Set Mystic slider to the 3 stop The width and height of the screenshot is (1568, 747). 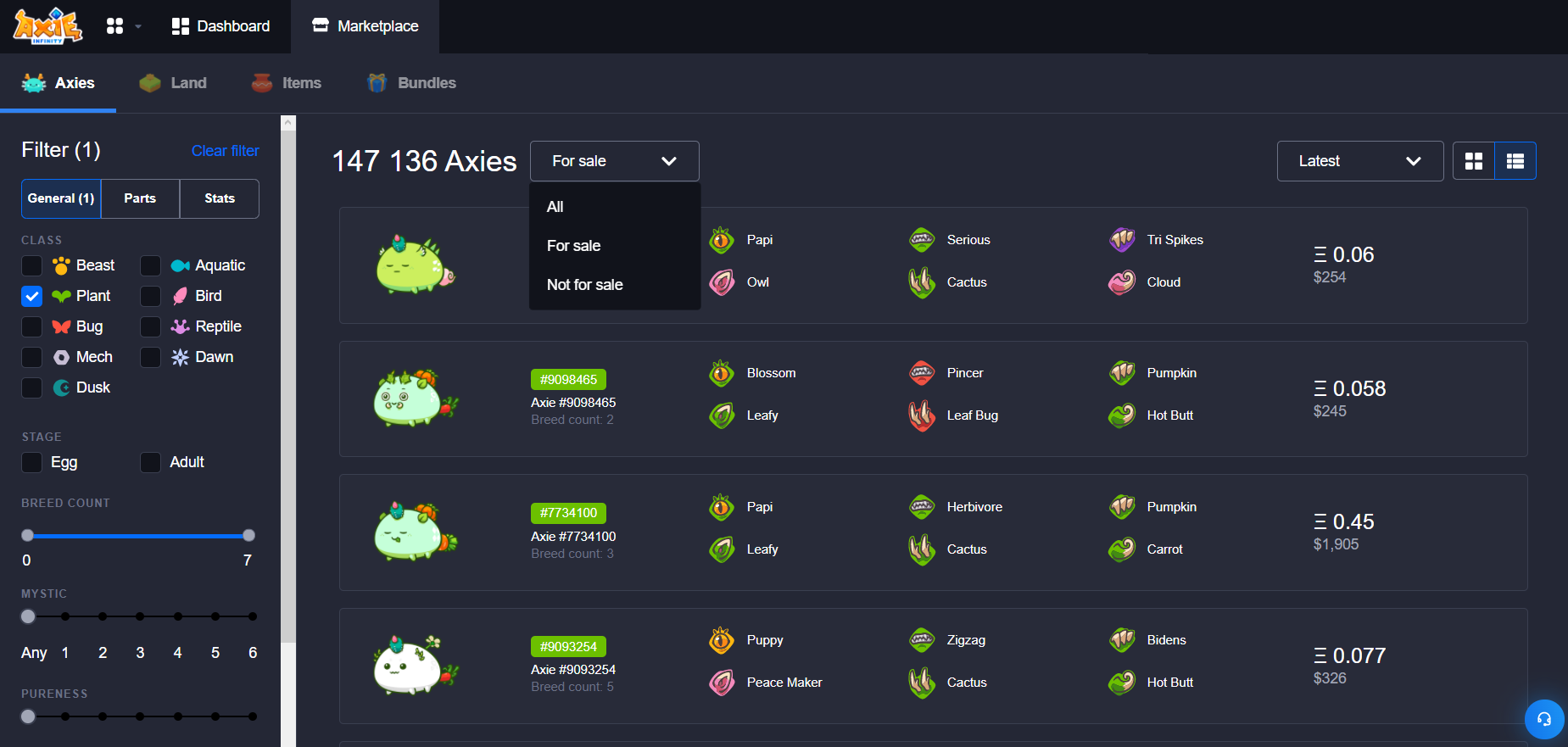coord(140,616)
